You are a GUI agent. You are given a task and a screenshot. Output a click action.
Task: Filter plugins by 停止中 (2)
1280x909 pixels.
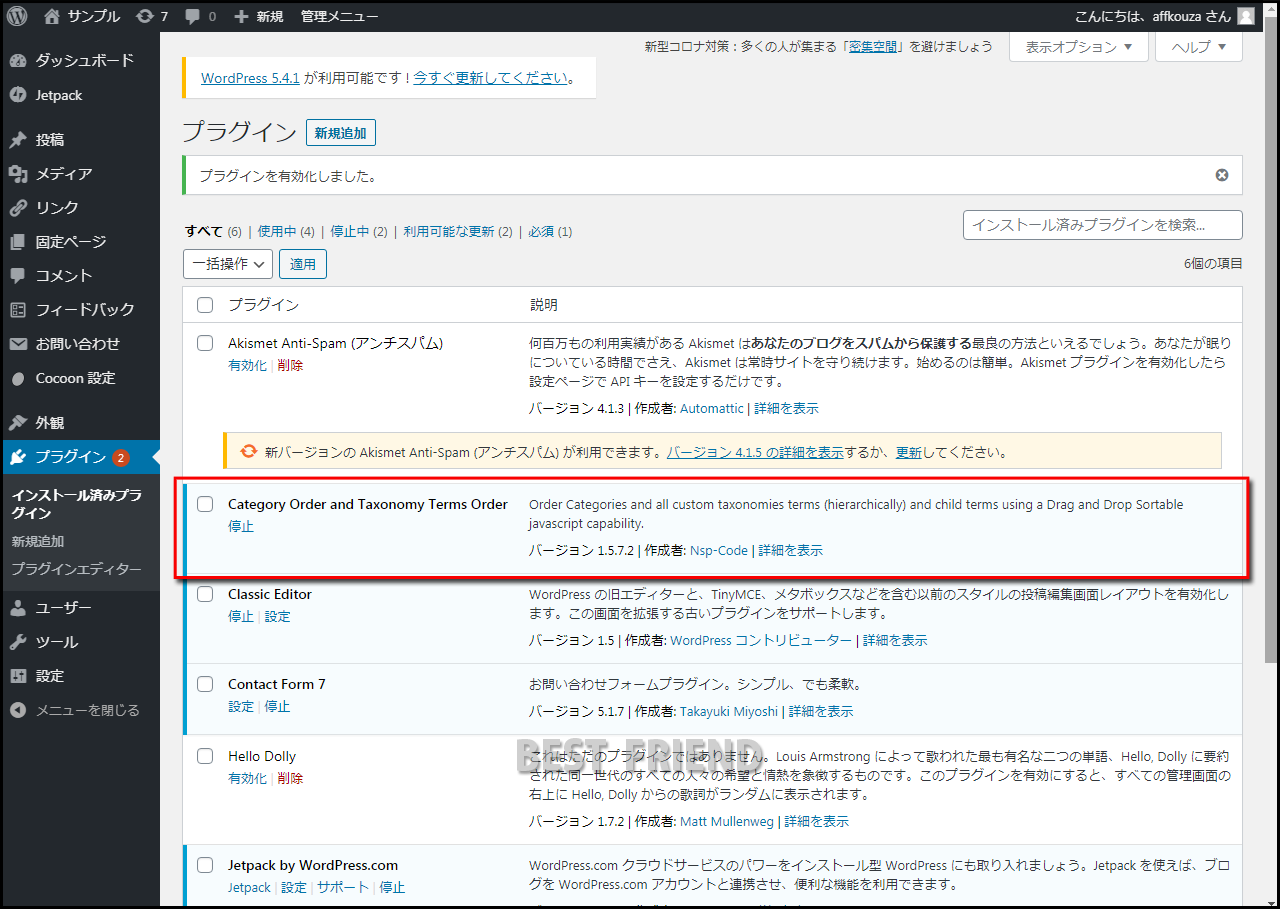pos(359,231)
